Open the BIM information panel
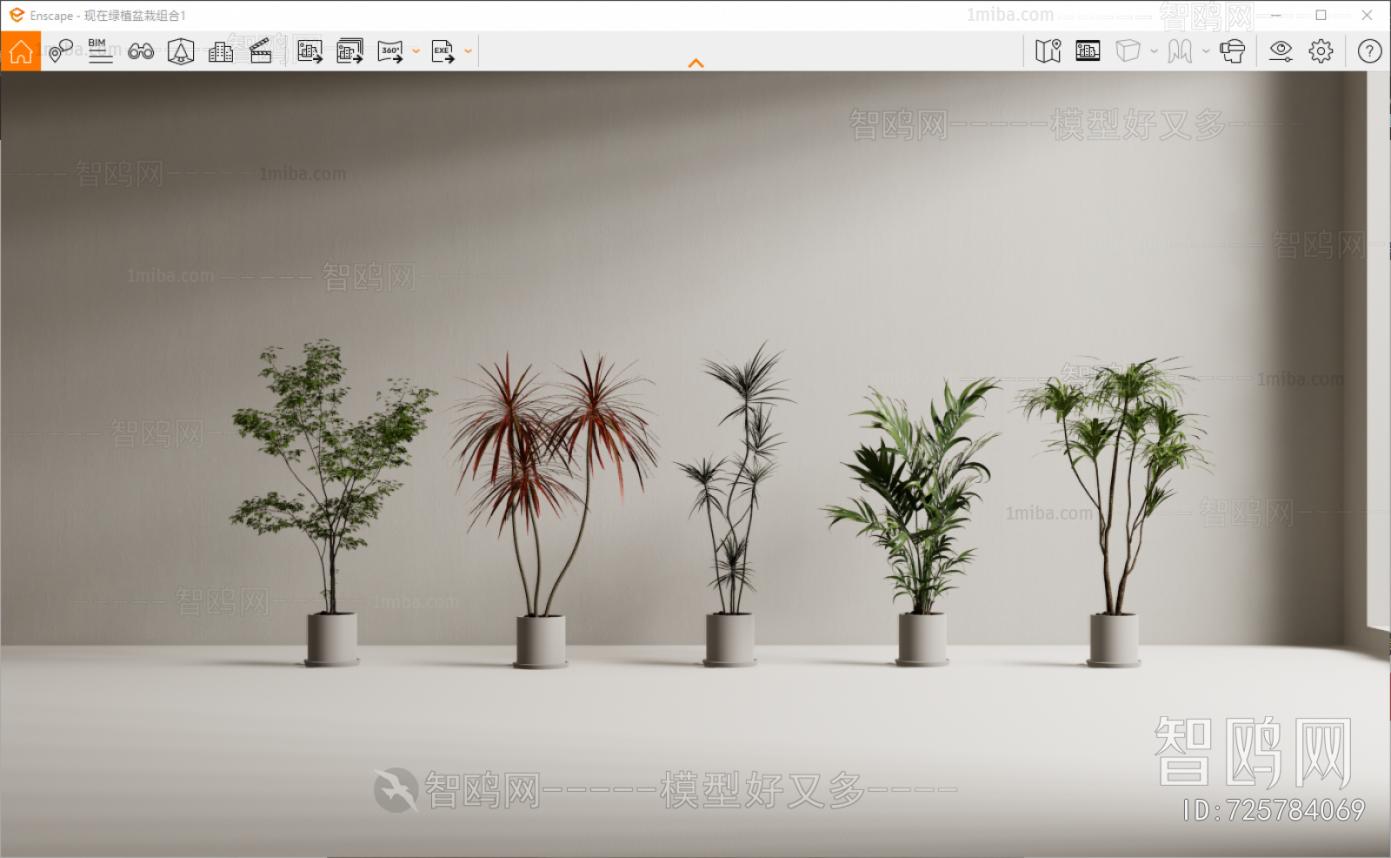 (x=100, y=51)
